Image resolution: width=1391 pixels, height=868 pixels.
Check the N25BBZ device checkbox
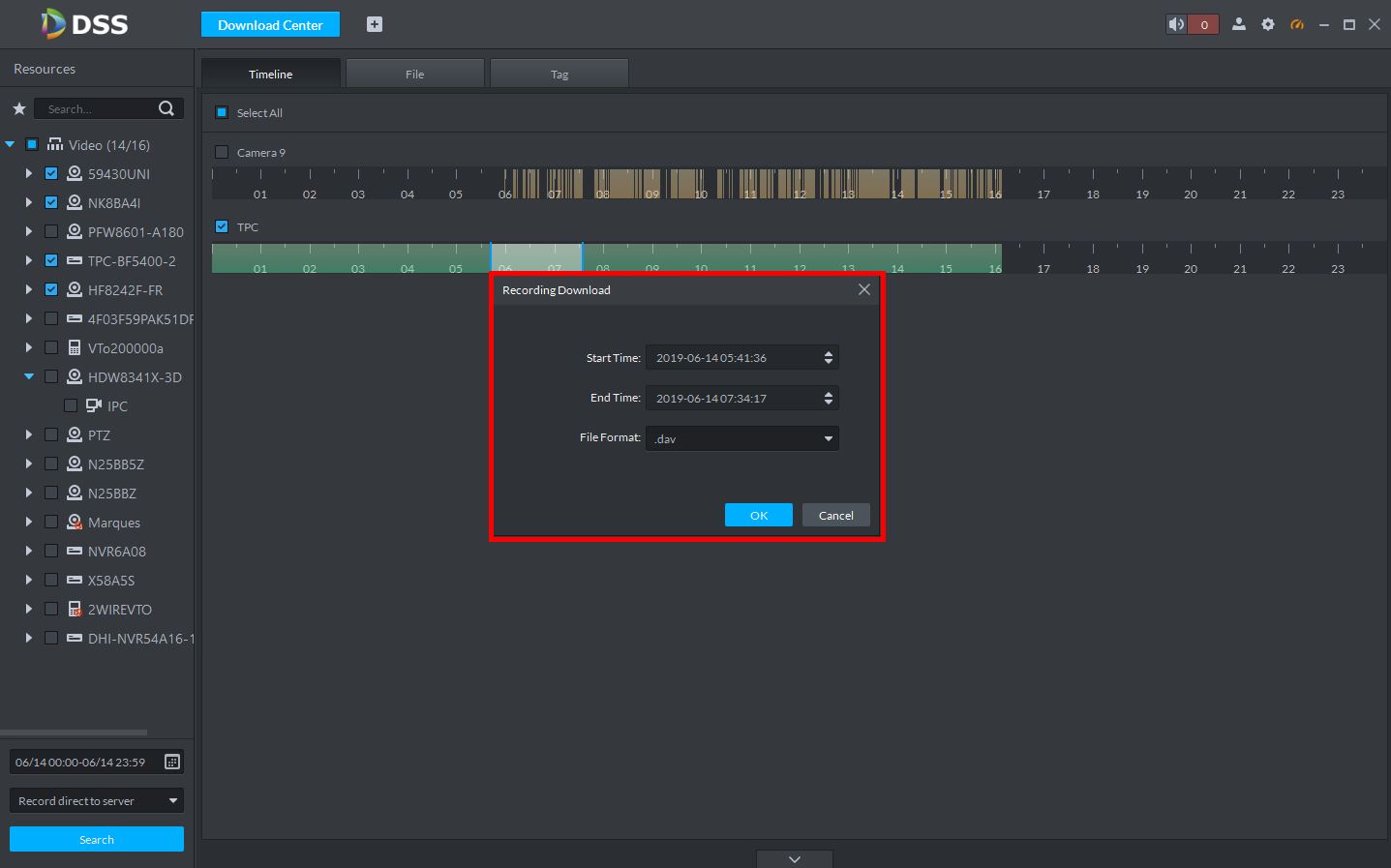pos(51,493)
